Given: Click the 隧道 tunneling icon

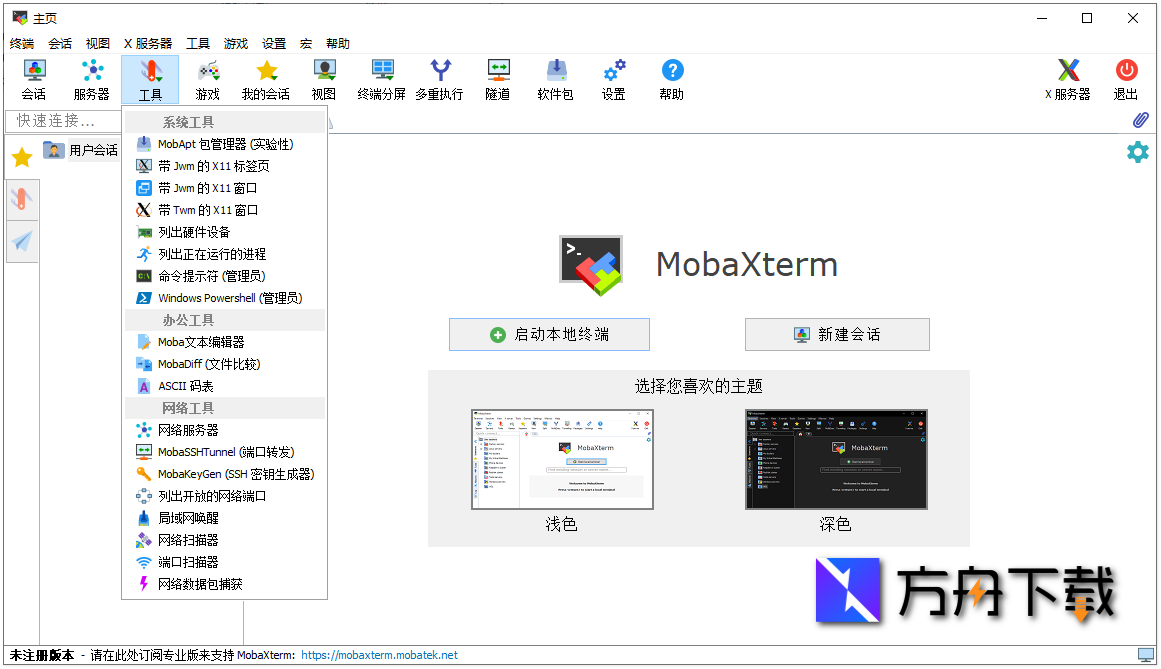Looking at the screenshot, I should [497, 80].
